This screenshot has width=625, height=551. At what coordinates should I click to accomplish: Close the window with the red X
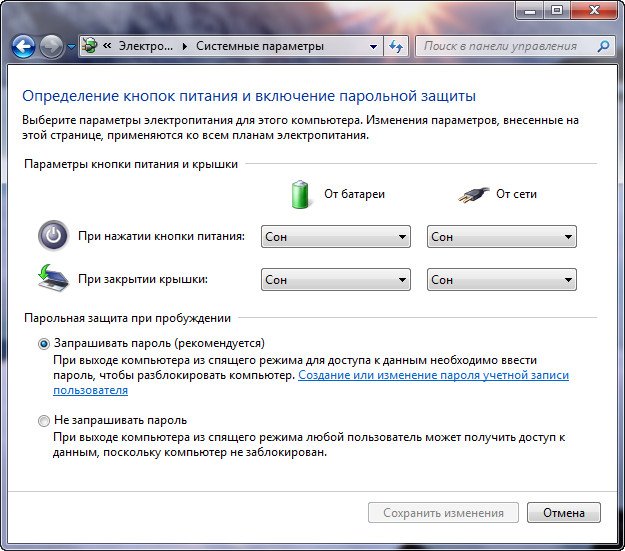(x=594, y=10)
